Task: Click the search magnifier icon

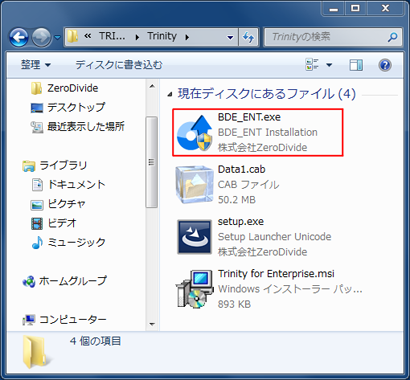Action: click(392, 37)
